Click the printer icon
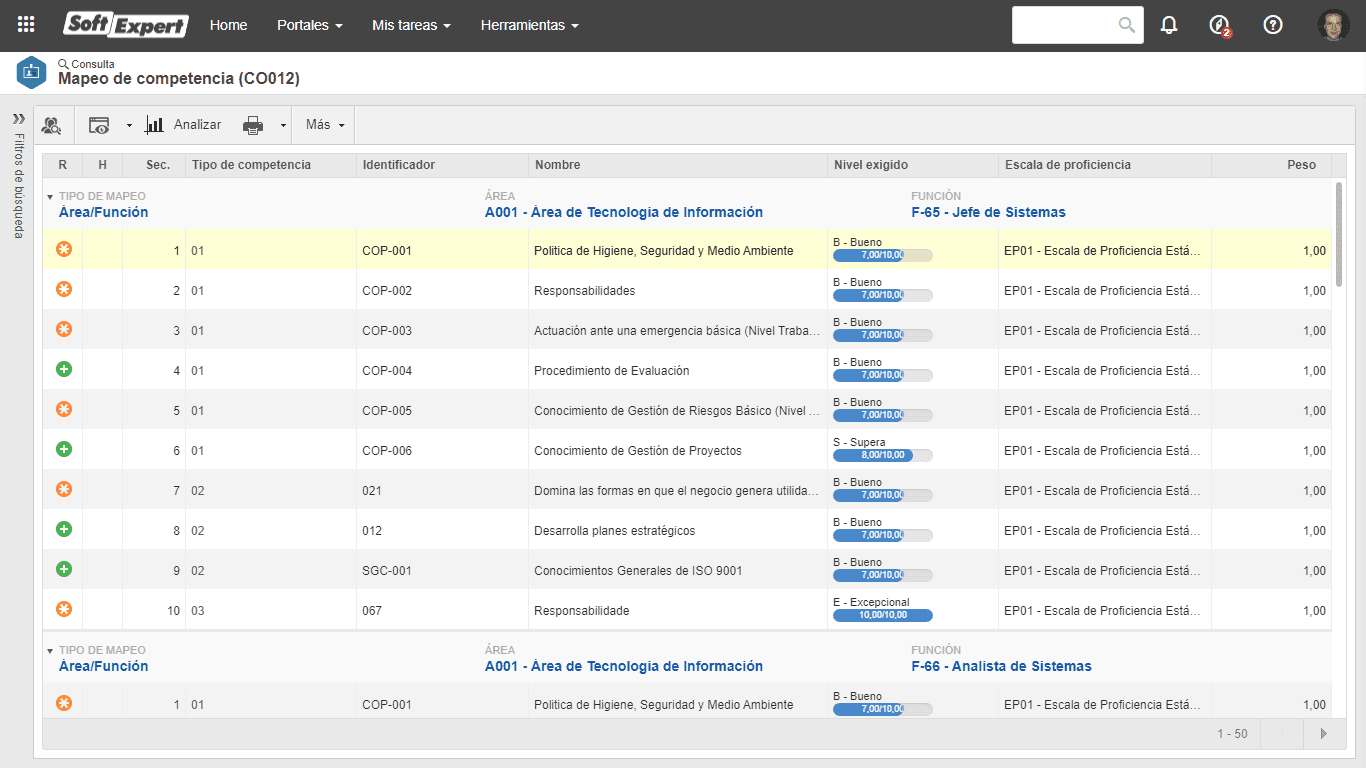The image size is (1366, 768). [253, 125]
